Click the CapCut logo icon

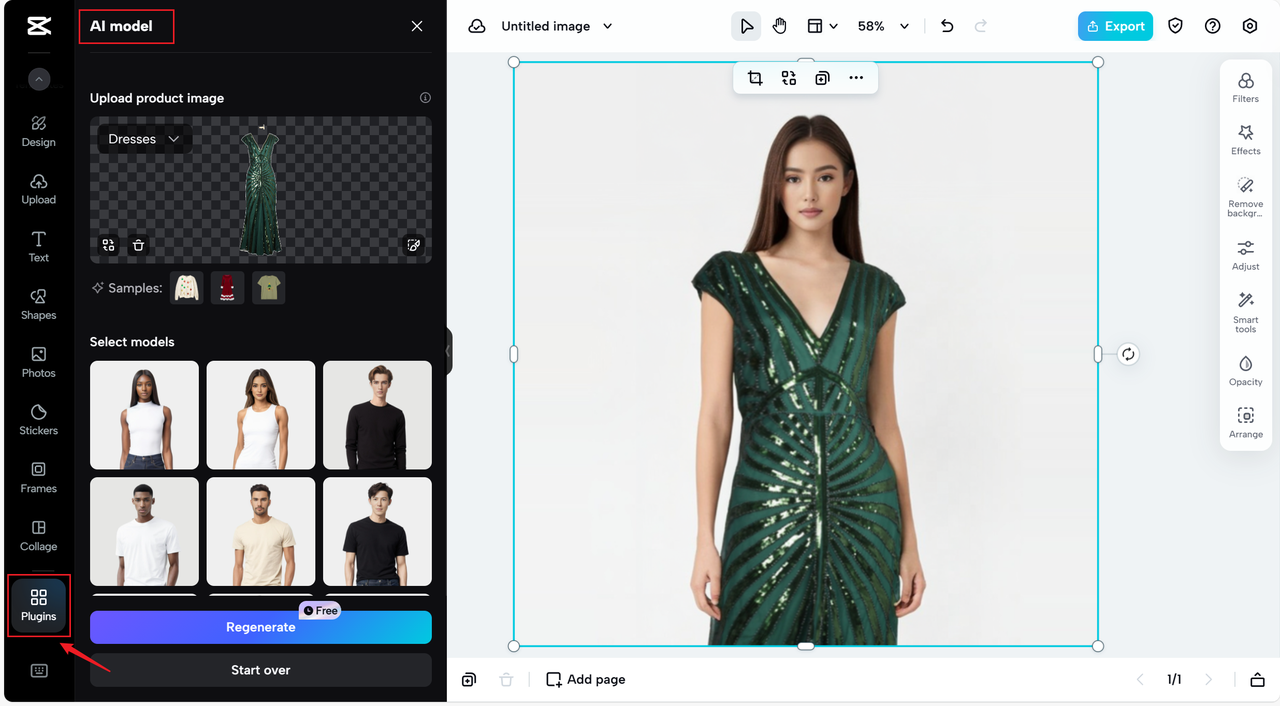point(39,27)
